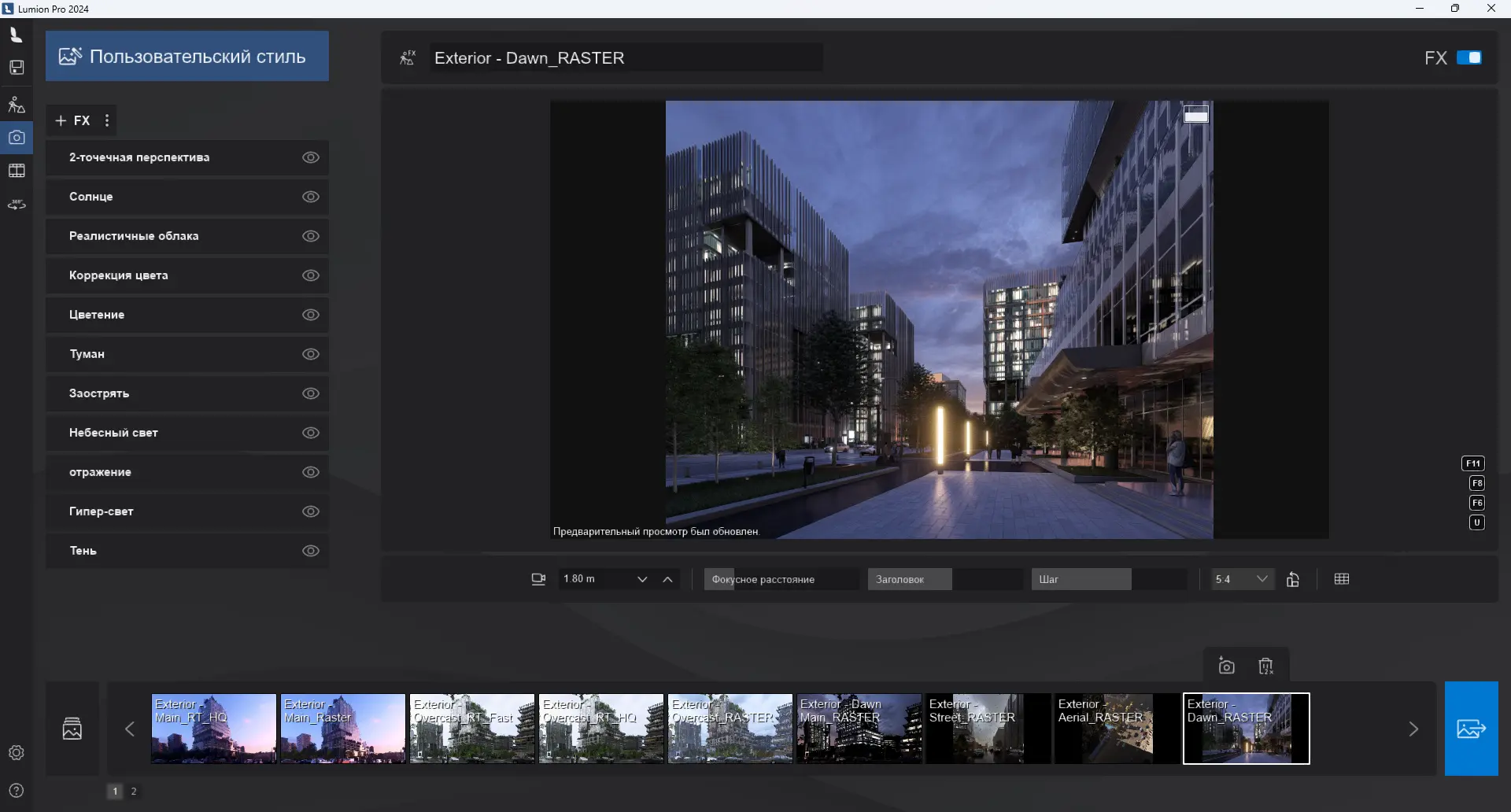The height and width of the screenshot is (812, 1511).
Task: Lower camera height with down chevron
Action: 642,579
